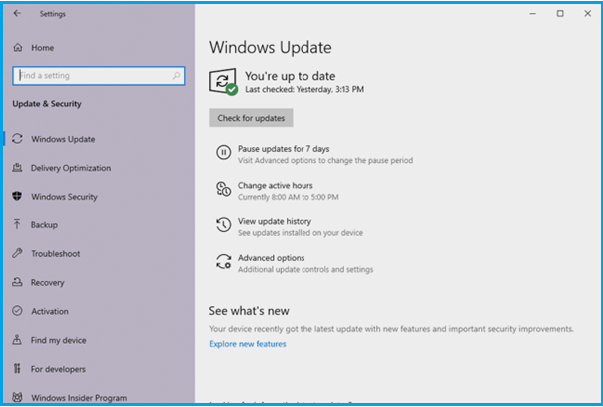Click the 'Last checked: Yesterday, 3:13 PM' text
Image resolution: width=603 pixels, height=407 pixels.
tap(305, 89)
